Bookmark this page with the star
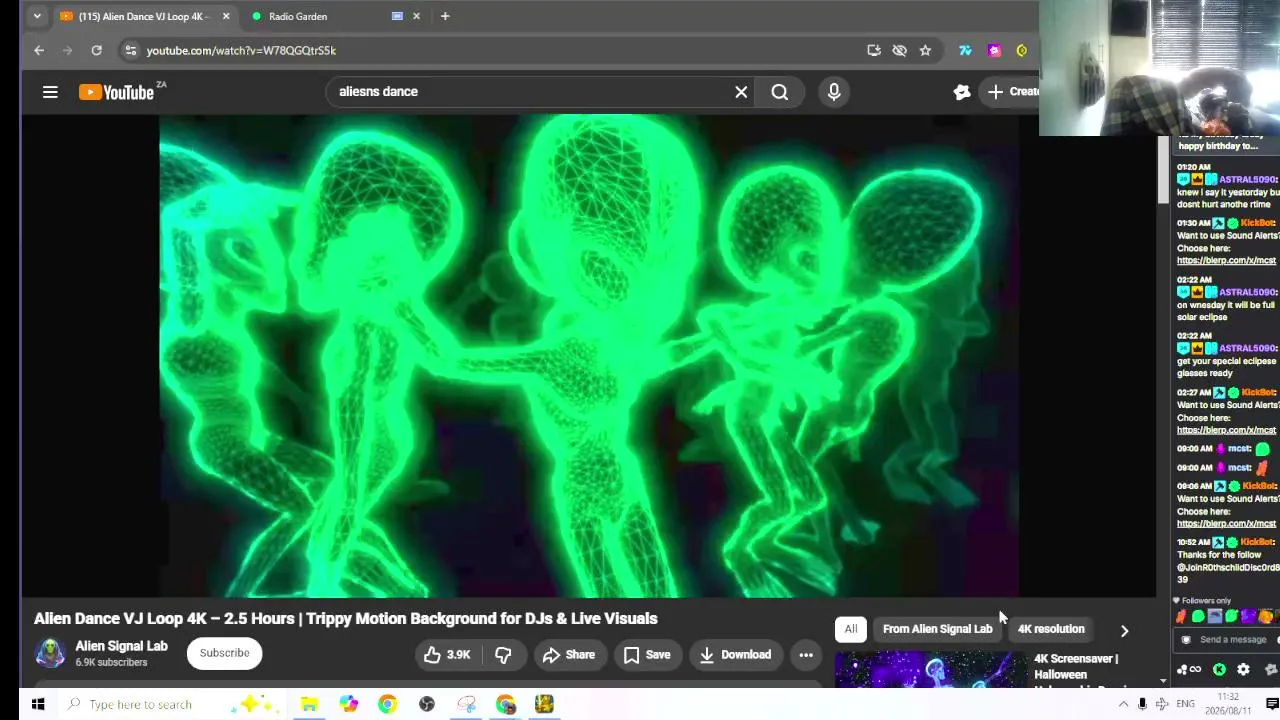The height and width of the screenshot is (720, 1280). click(925, 50)
